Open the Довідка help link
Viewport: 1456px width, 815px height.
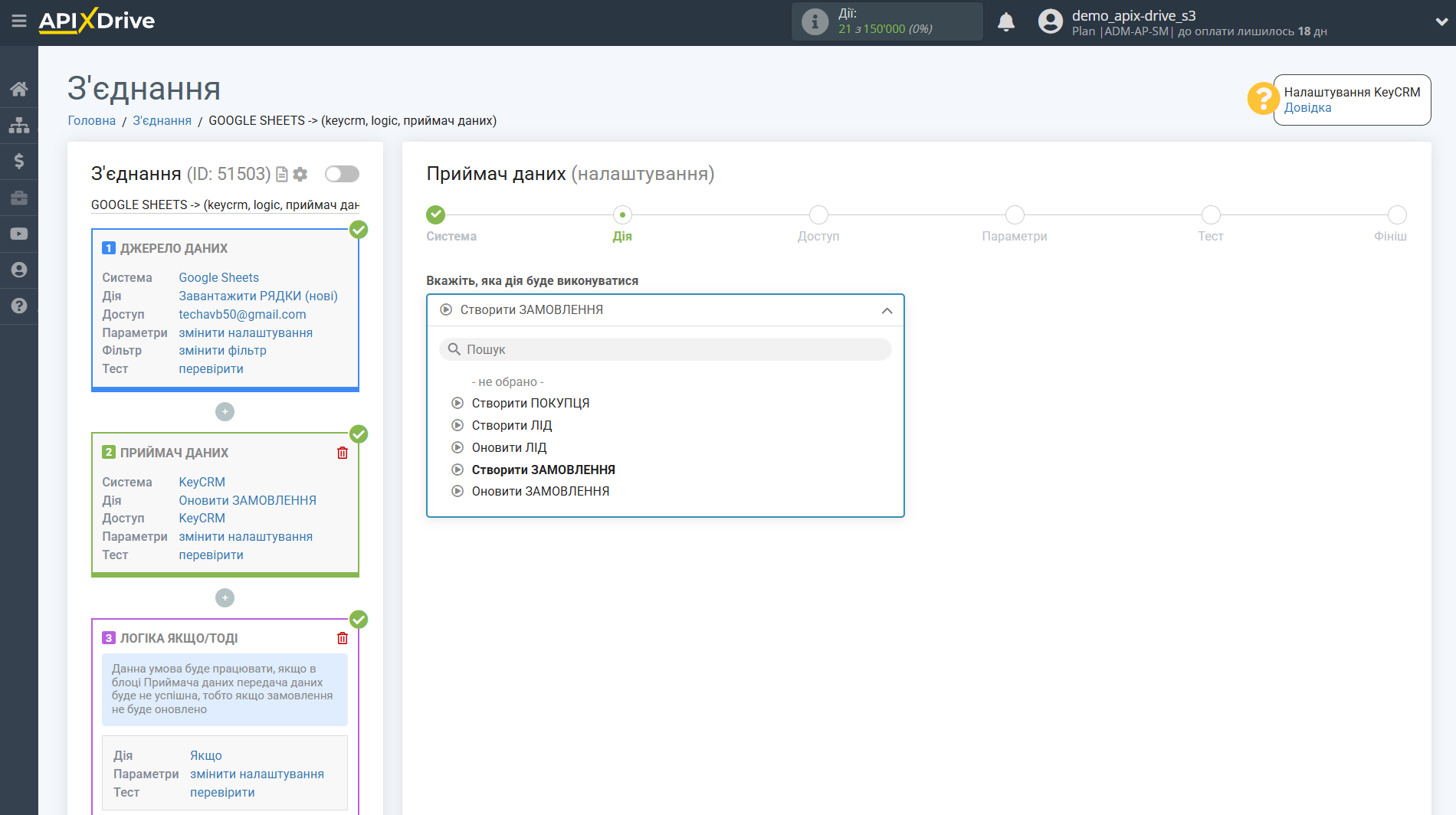click(1307, 107)
